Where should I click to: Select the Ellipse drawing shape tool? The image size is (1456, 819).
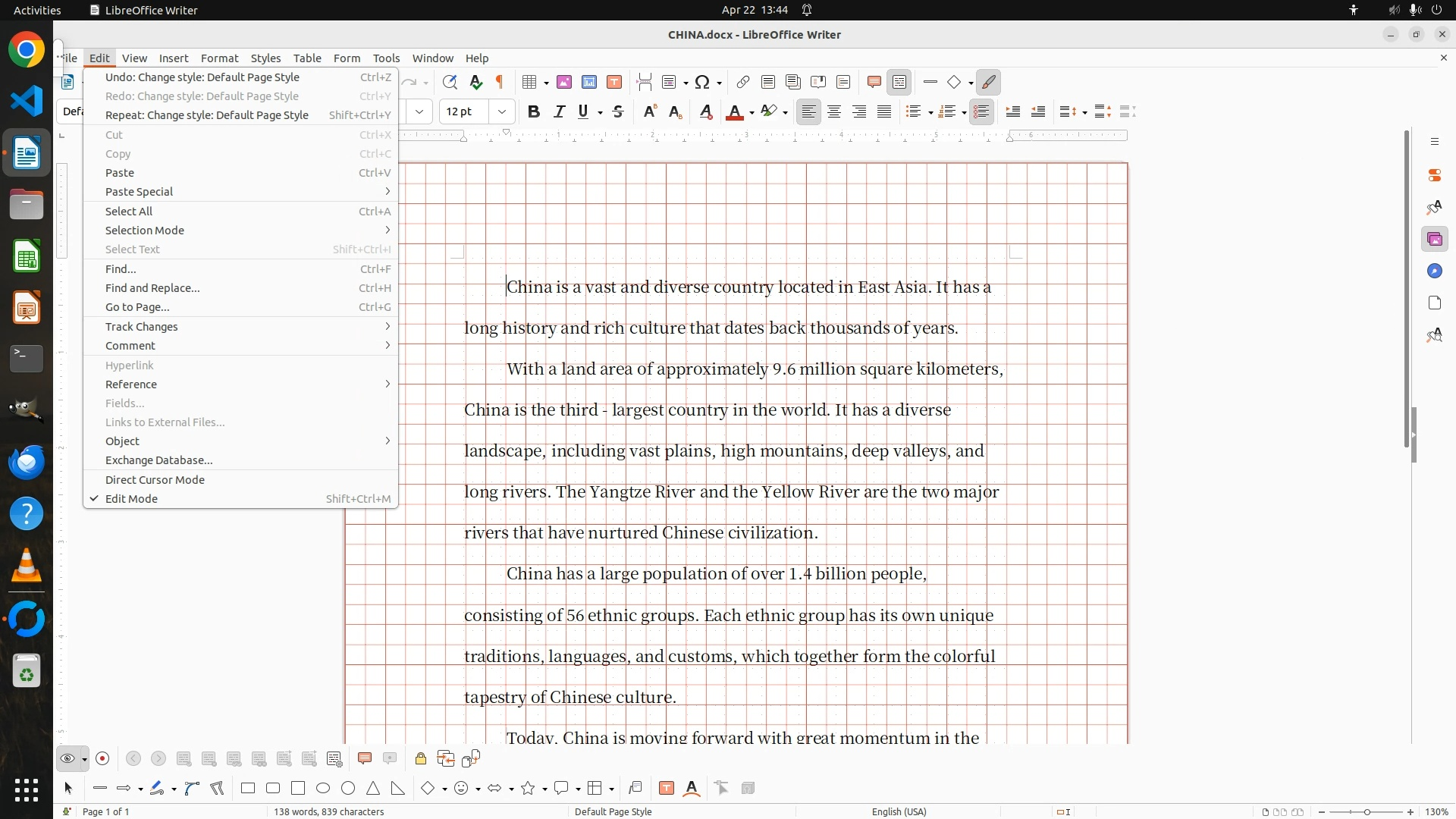point(323,788)
